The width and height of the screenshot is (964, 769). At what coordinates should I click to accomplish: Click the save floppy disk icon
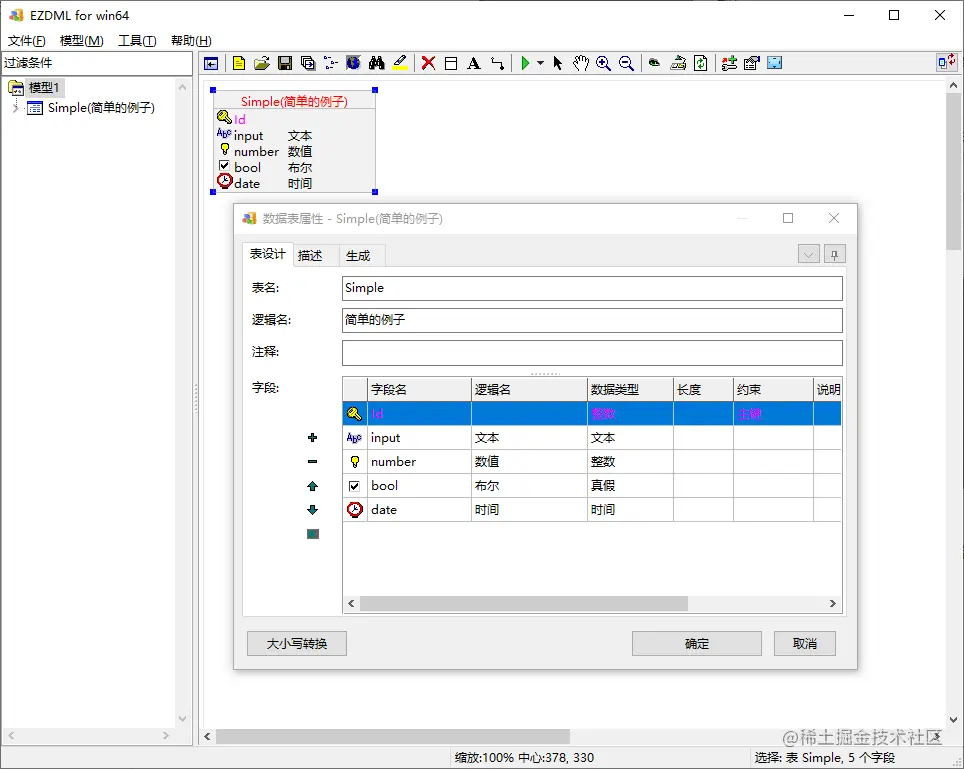[285, 63]
